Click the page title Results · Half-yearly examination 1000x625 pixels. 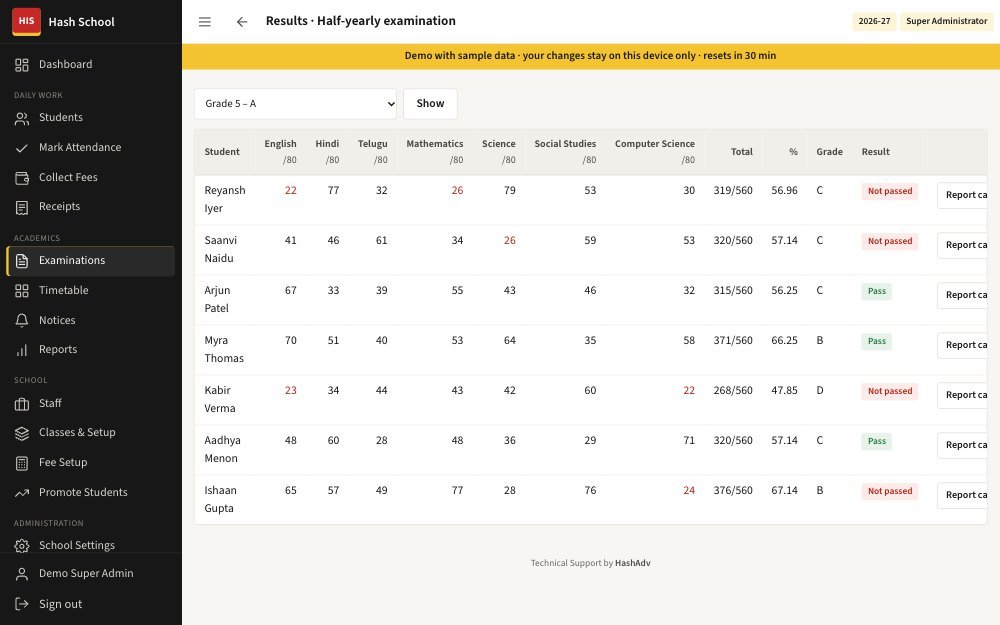click(361, 21)
